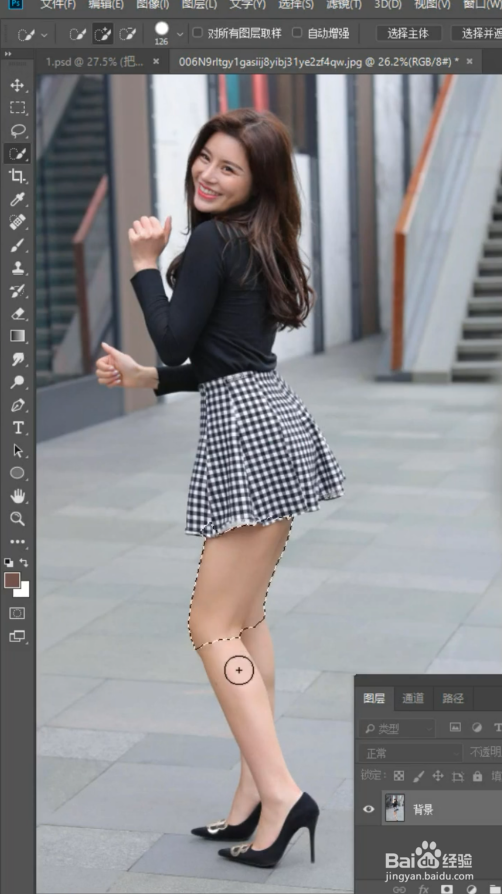Close the 006N9rltgy1gasiij8yibj31ye2zf4qw.jpg tab

470,61
